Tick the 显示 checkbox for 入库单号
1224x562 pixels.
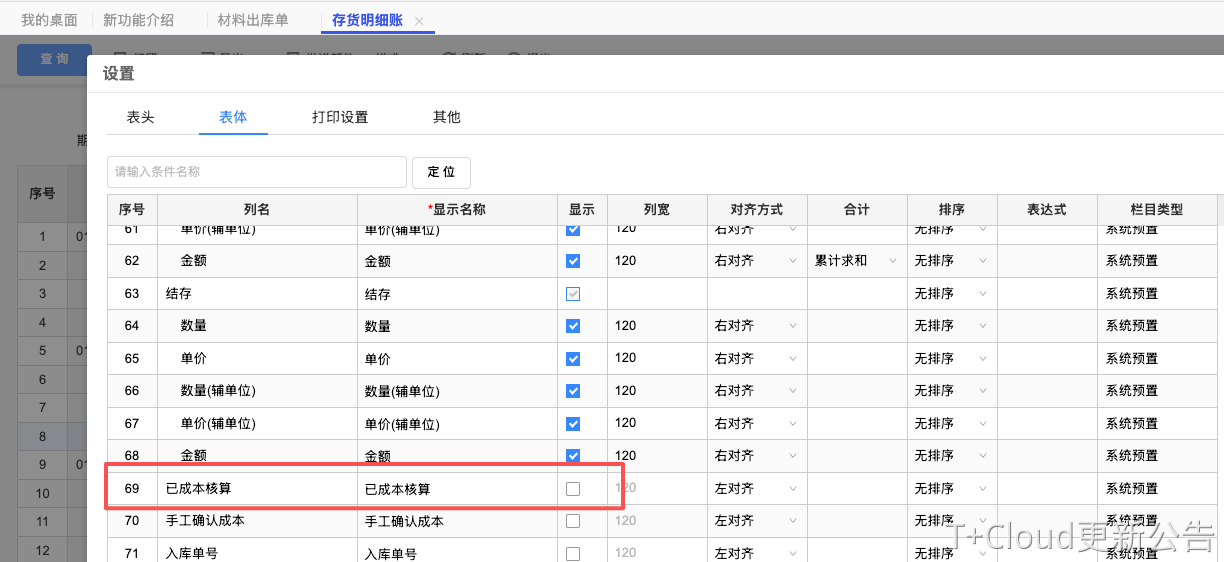573,554
